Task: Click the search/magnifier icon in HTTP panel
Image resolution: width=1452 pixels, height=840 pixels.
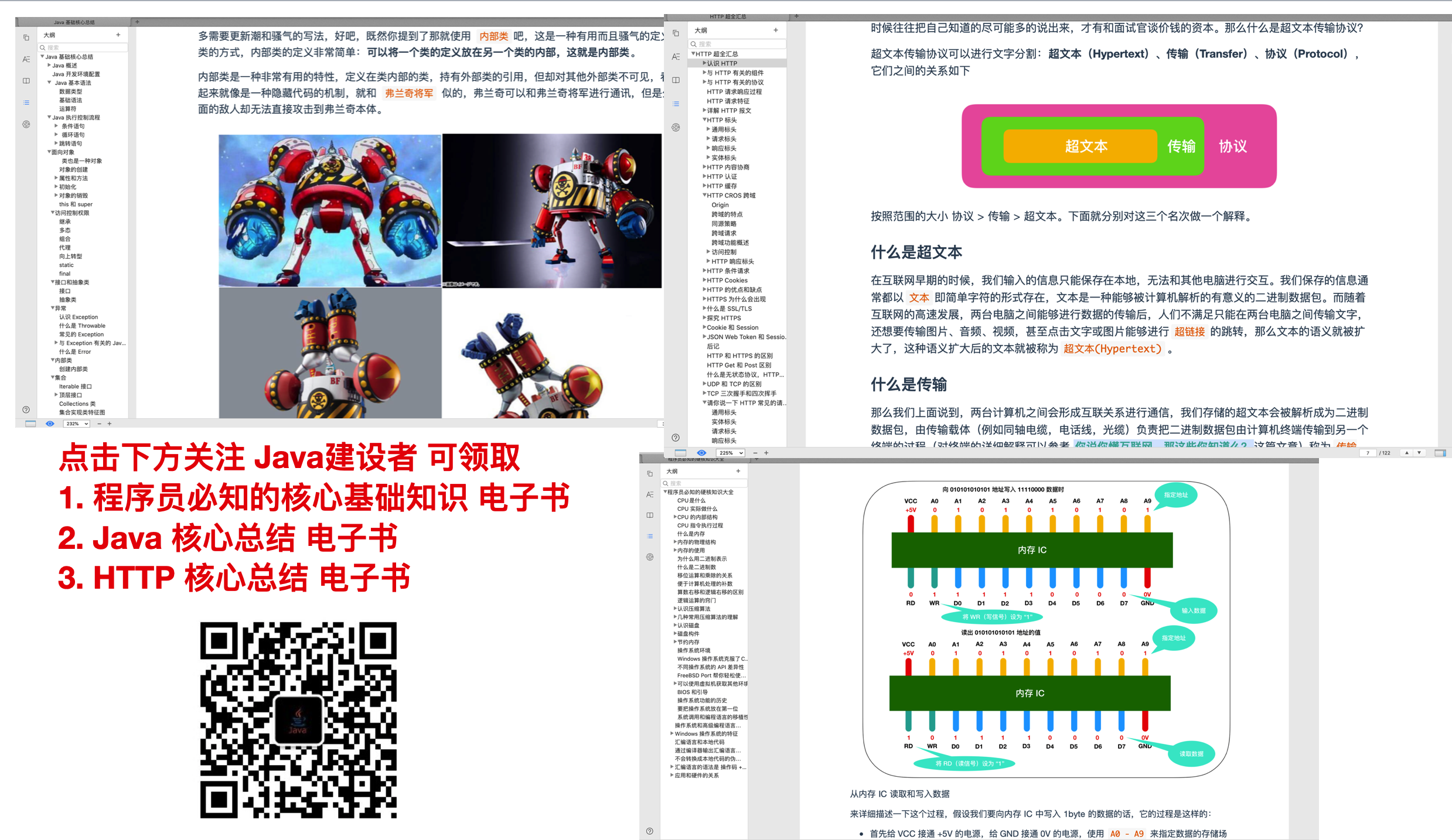Action: (x=694, y=43)
